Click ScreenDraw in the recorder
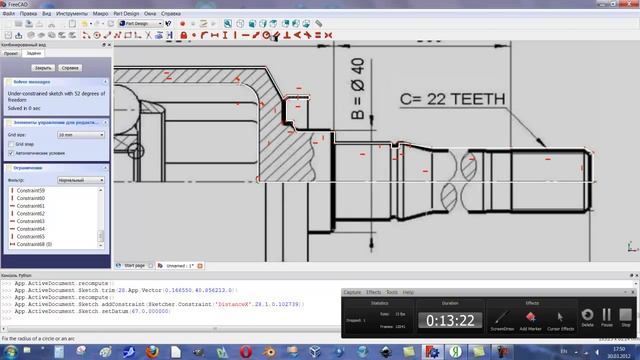The width and height of the screenshot is (640, 360). click(x=502, y=320)
